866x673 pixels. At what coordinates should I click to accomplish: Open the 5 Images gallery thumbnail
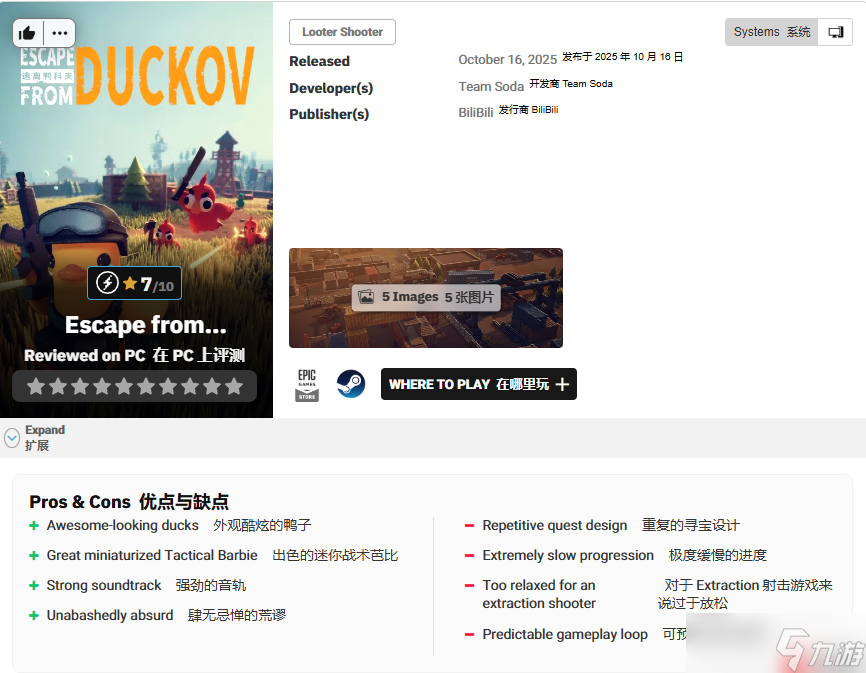click(425, 297)
